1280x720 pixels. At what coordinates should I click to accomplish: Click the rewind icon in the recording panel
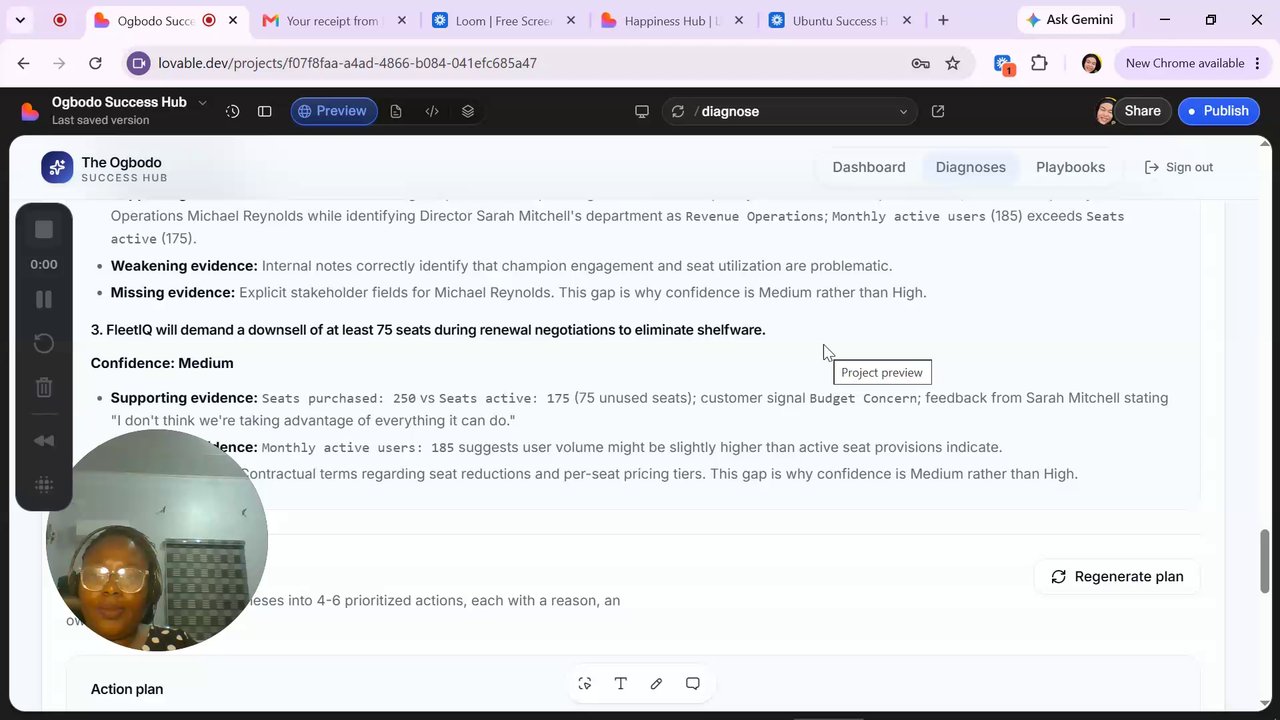pos(44,441)
